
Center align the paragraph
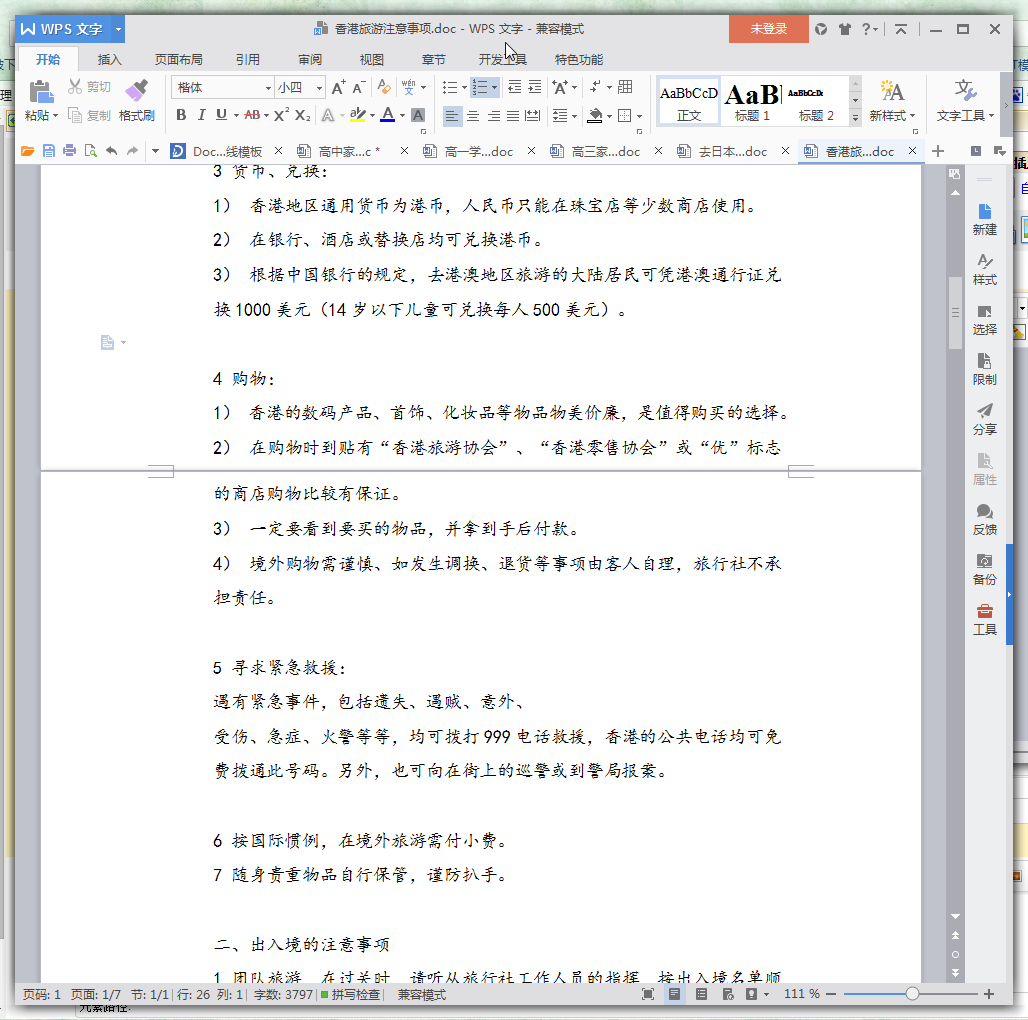(473, 116)
